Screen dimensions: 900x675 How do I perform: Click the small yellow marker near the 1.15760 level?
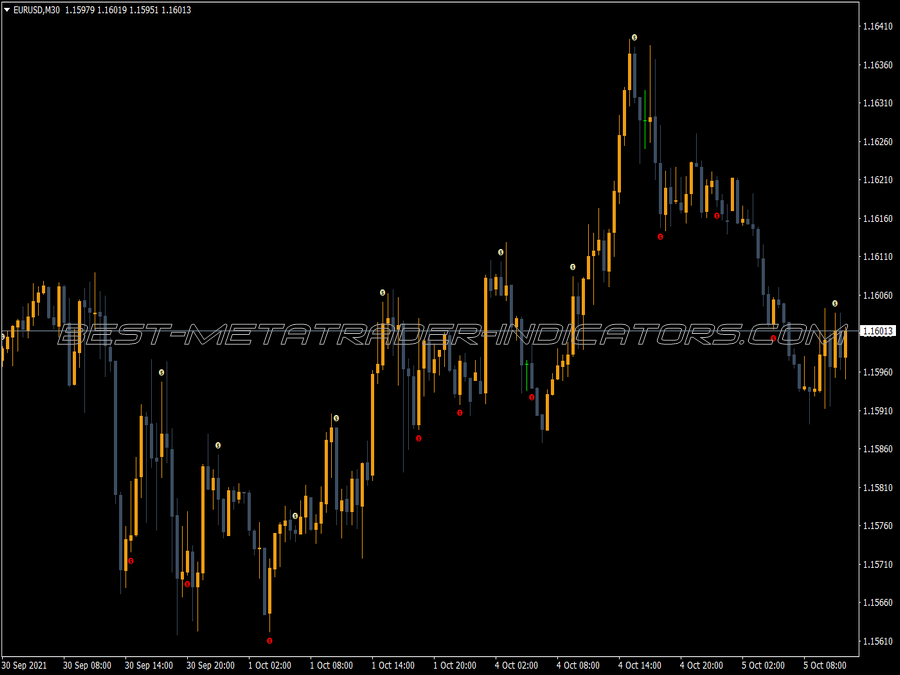pos(295,516)
